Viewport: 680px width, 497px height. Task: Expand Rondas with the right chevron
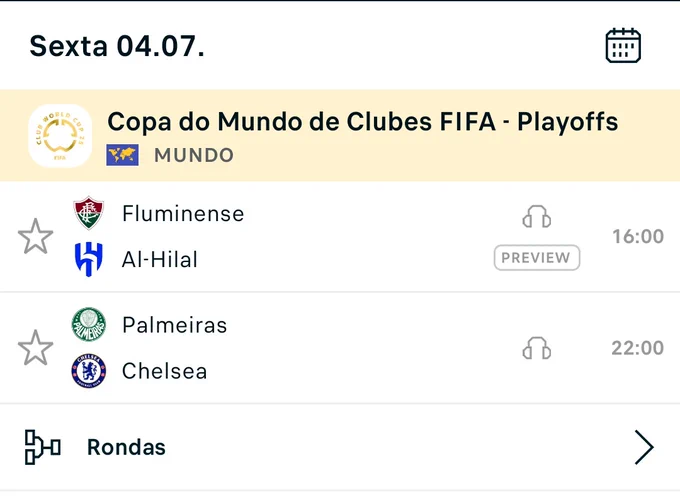pyautogui.click(x=644, y=447)
